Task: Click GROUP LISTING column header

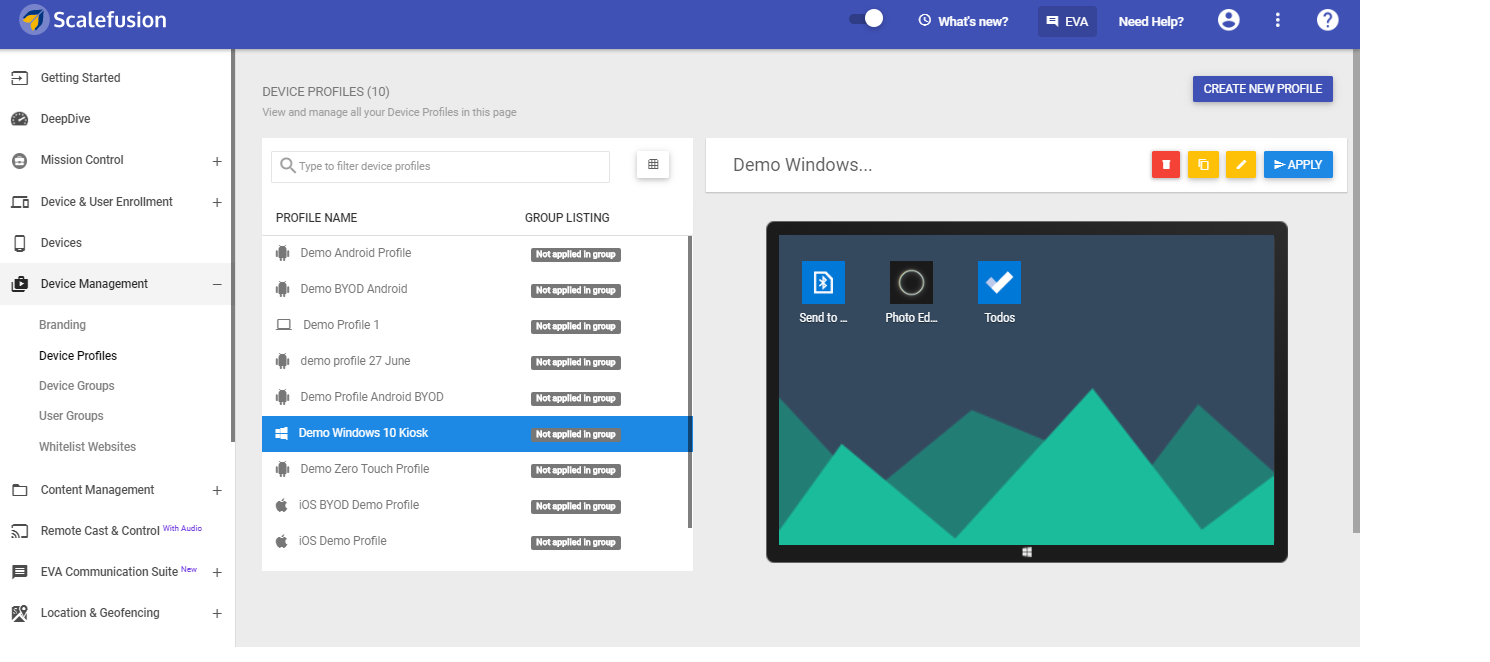Action: point(567,218)
